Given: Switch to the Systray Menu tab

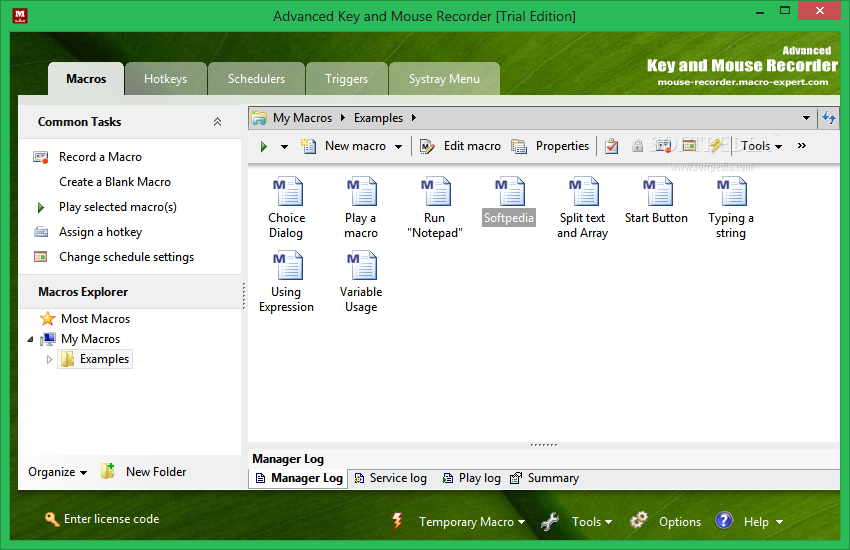Looking at the screenshot, I should click(x=444, y=79).
